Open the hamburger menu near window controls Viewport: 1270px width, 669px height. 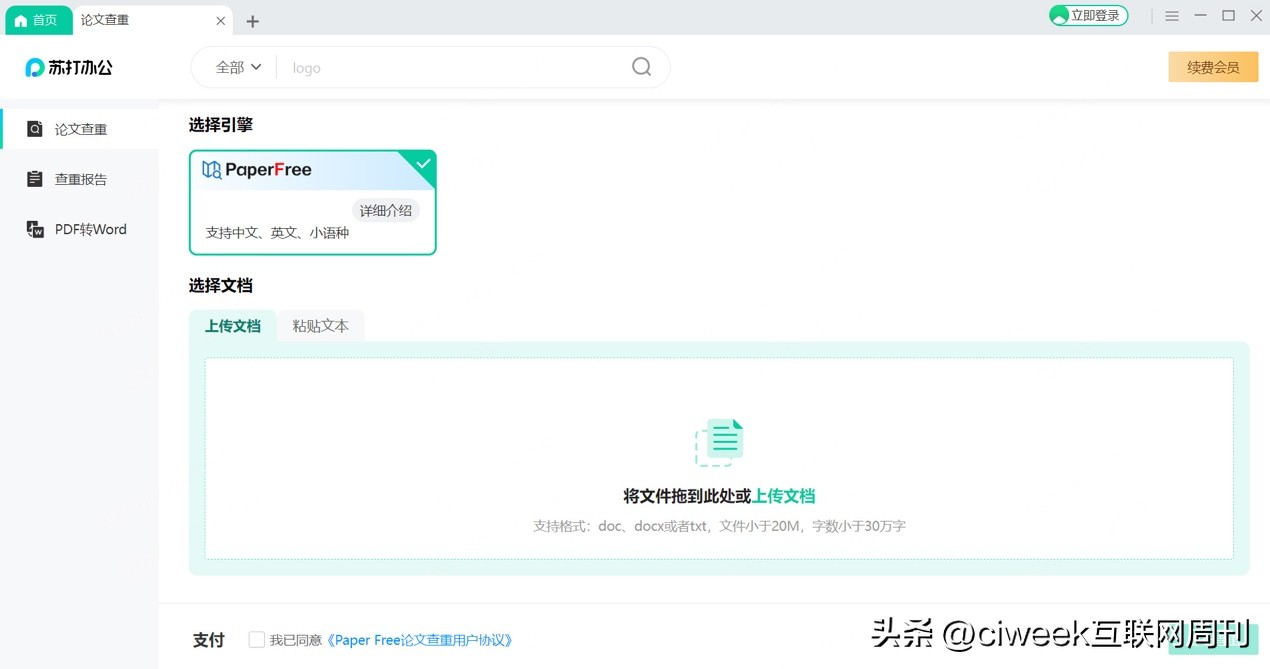coord(1171,16)
